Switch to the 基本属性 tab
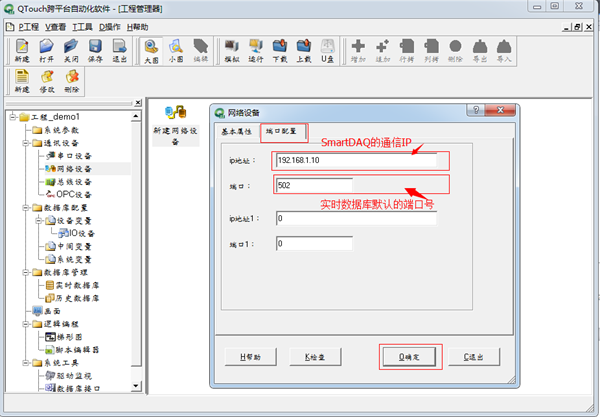Screen dimensions: 600x417 (x=237, y=132)
